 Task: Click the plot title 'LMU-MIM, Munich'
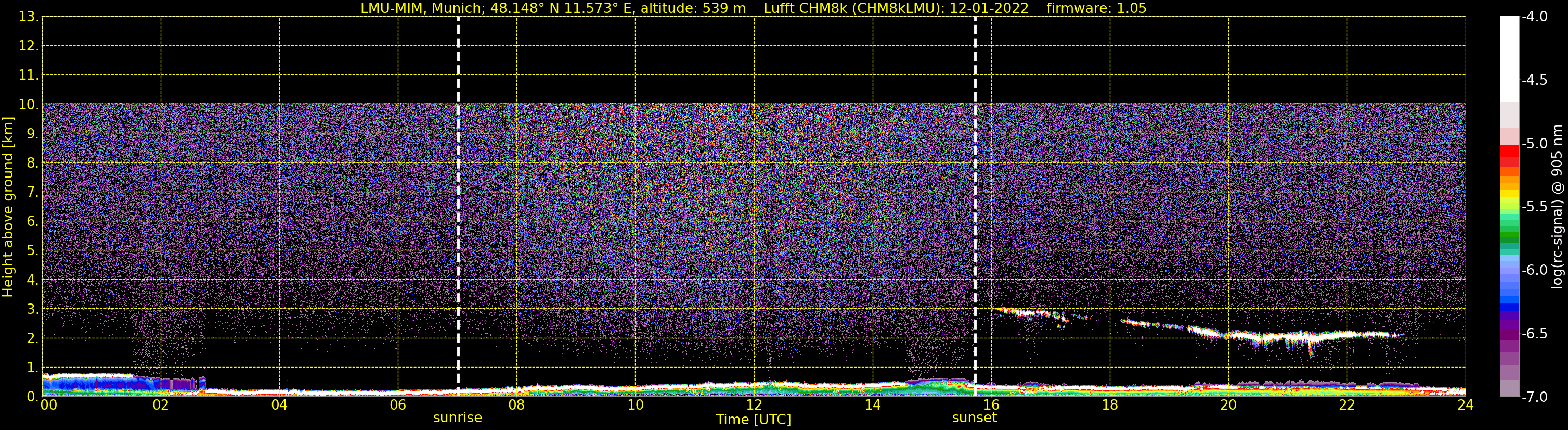point(422,8)
